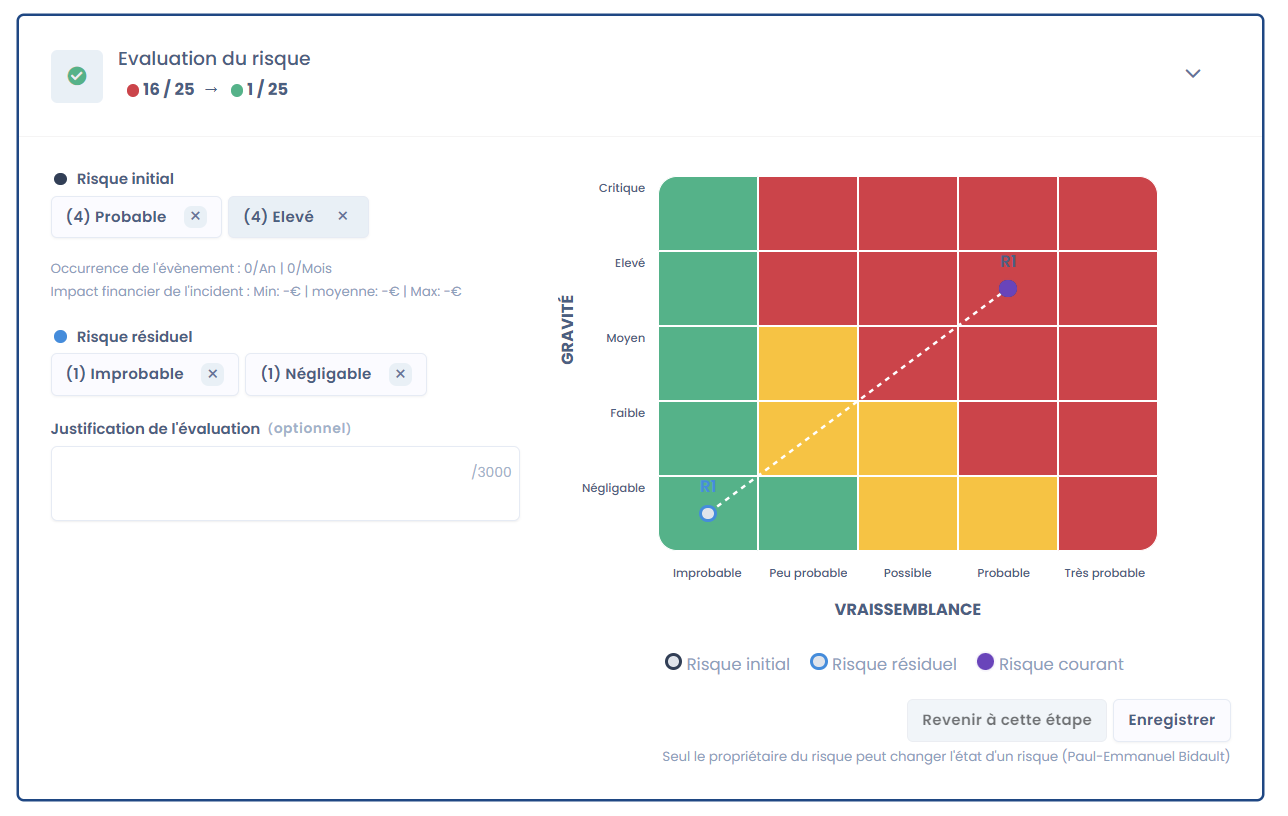This screenshot has width=1288, height=816.
Task: Open the (1) Négligable residual selector
Action: tap(336, 374)
